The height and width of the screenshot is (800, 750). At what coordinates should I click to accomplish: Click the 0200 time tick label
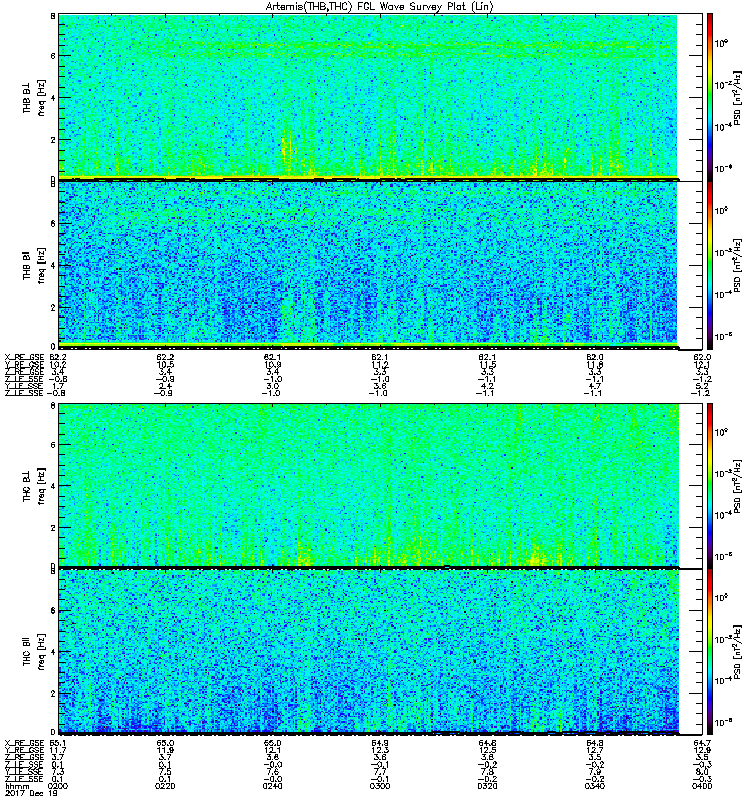tap(58, 786)
